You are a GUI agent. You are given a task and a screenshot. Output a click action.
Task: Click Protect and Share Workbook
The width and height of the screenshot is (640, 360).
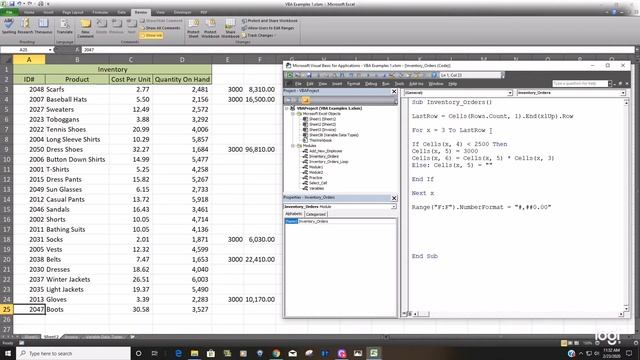tap(270, 20)
